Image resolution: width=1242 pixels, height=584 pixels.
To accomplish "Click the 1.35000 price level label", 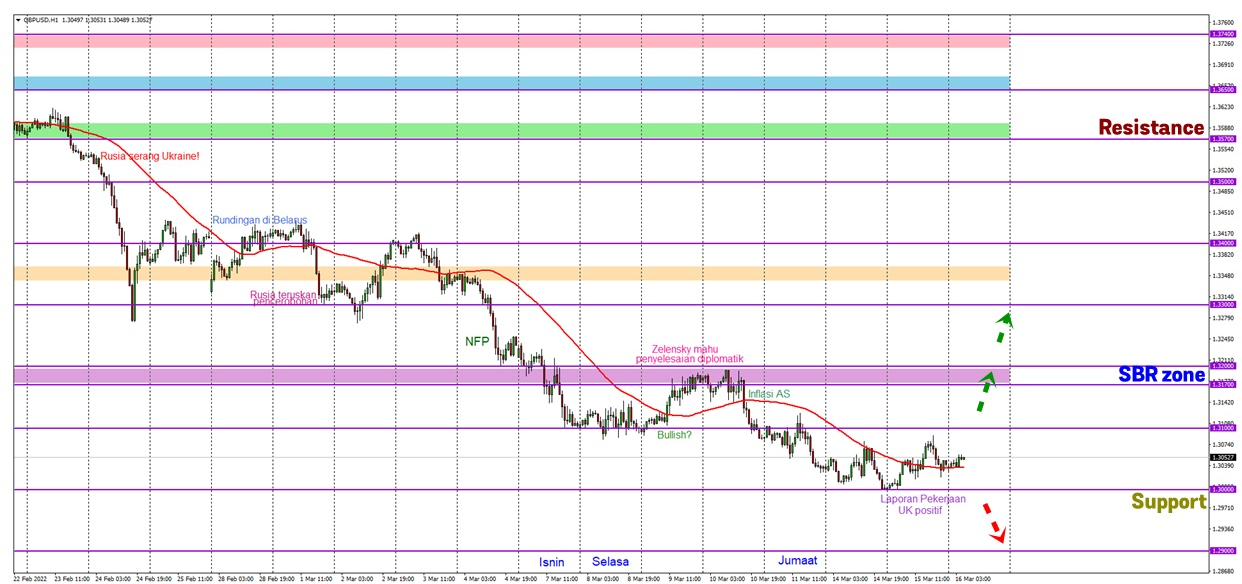I will coord(1223,182).
